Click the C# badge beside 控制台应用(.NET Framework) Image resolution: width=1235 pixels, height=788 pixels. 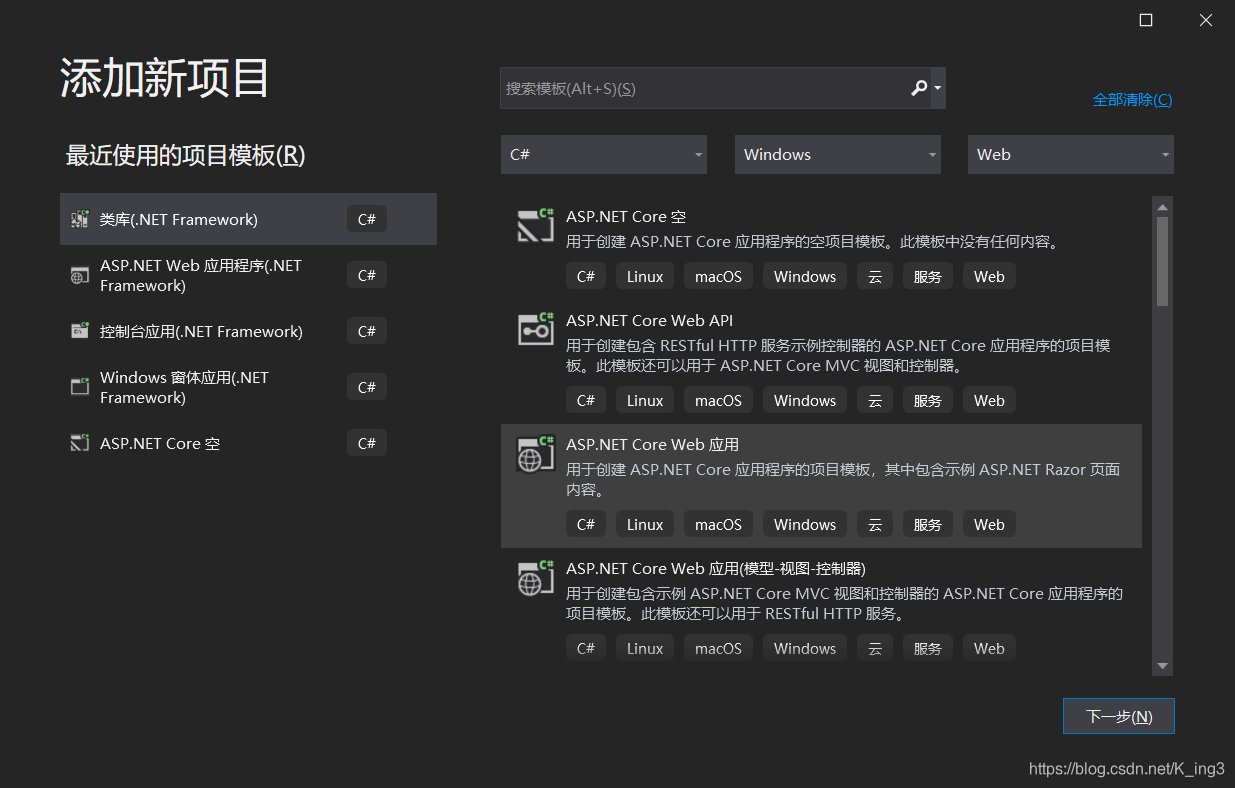tap(367, 331)
